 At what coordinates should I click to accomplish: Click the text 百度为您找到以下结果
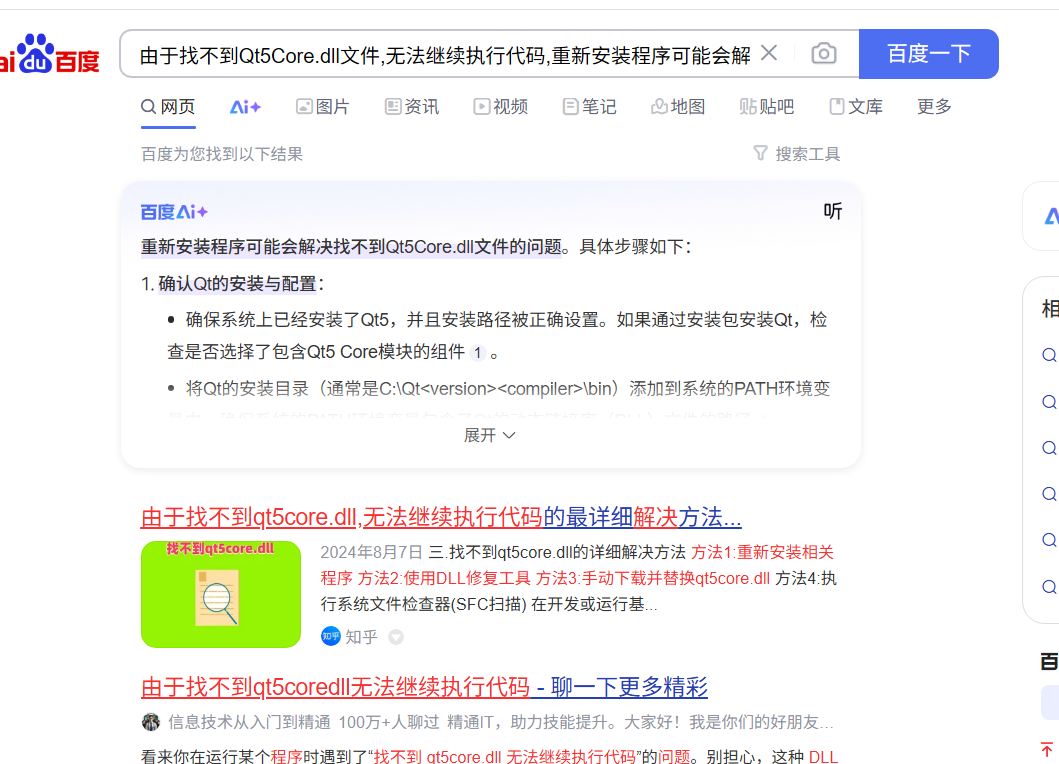click(222, 154)
